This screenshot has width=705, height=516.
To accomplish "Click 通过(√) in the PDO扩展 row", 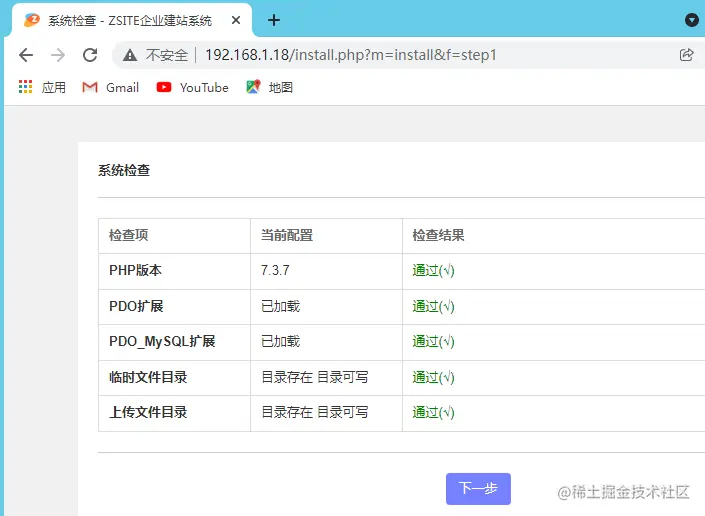I will (433, 307).
